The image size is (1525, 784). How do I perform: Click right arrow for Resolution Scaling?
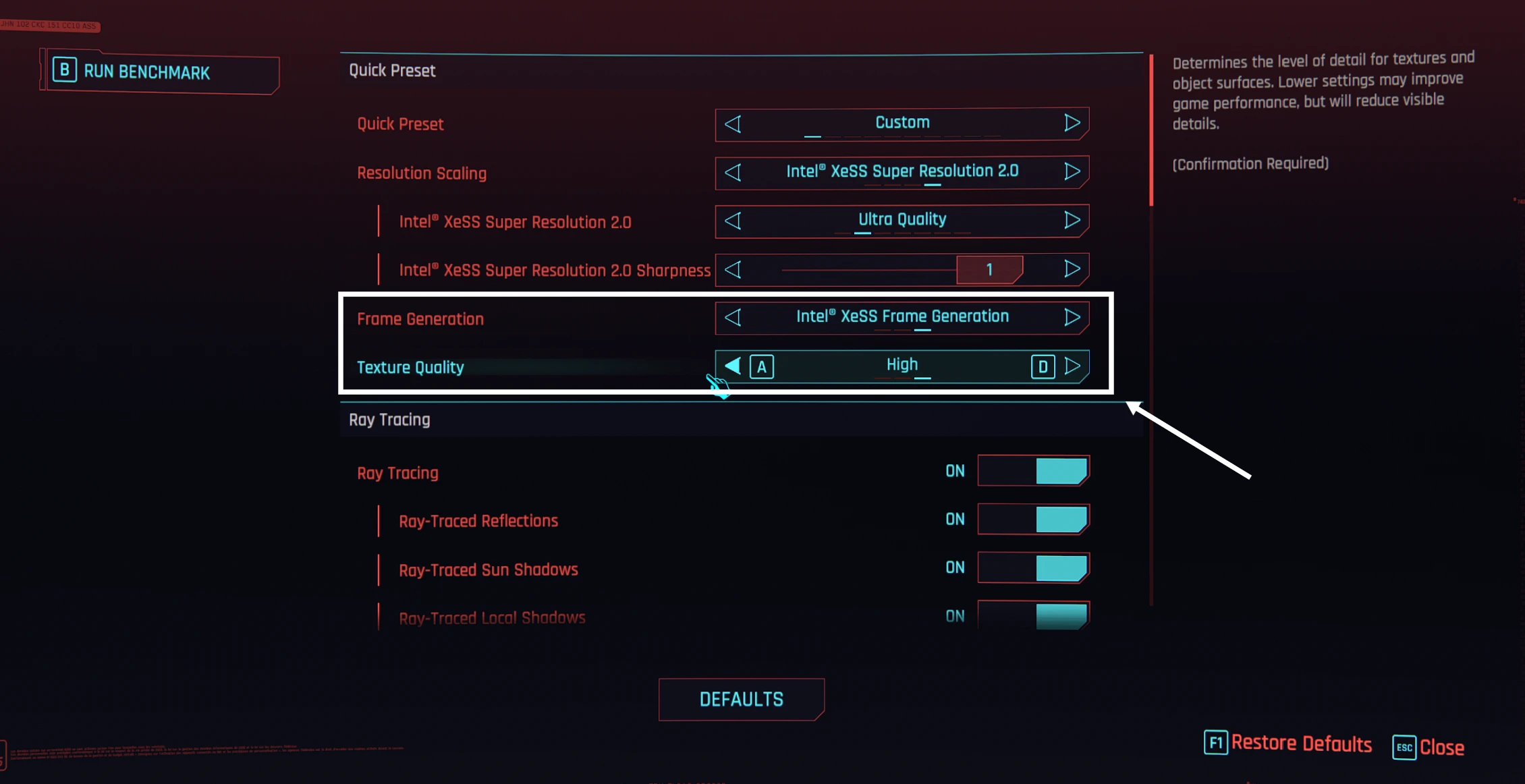tap(1072, 171)
